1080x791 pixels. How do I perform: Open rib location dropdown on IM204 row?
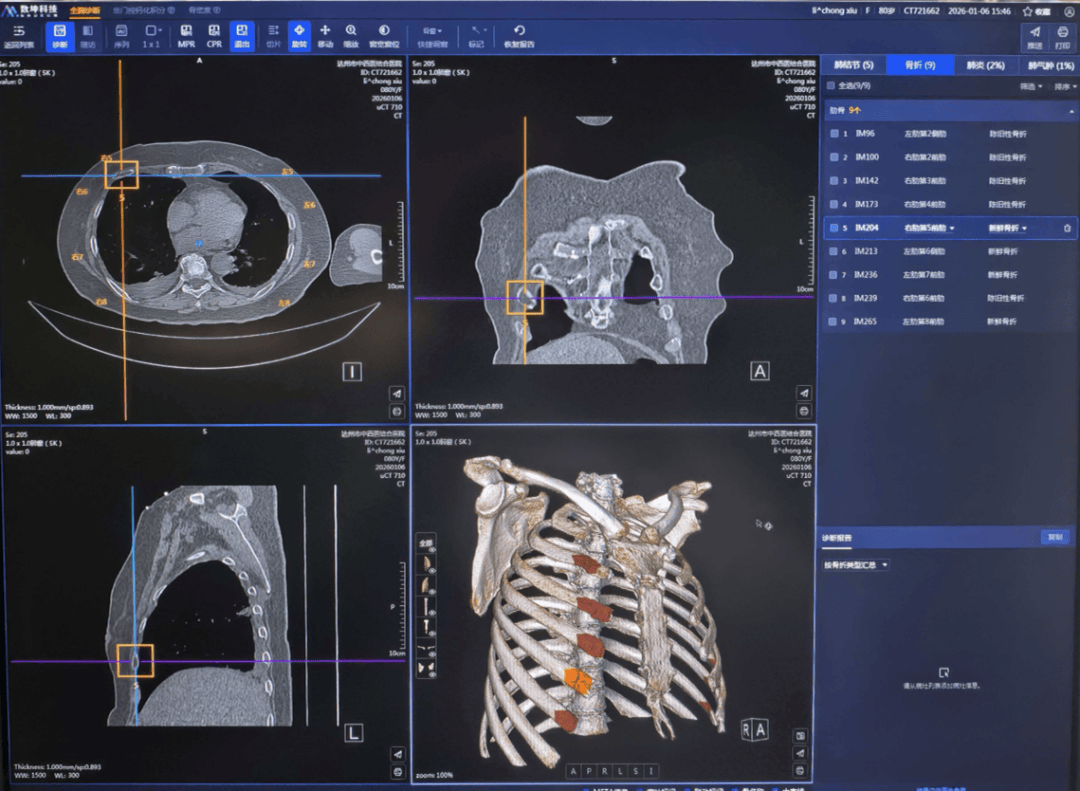tap(929, 228)
